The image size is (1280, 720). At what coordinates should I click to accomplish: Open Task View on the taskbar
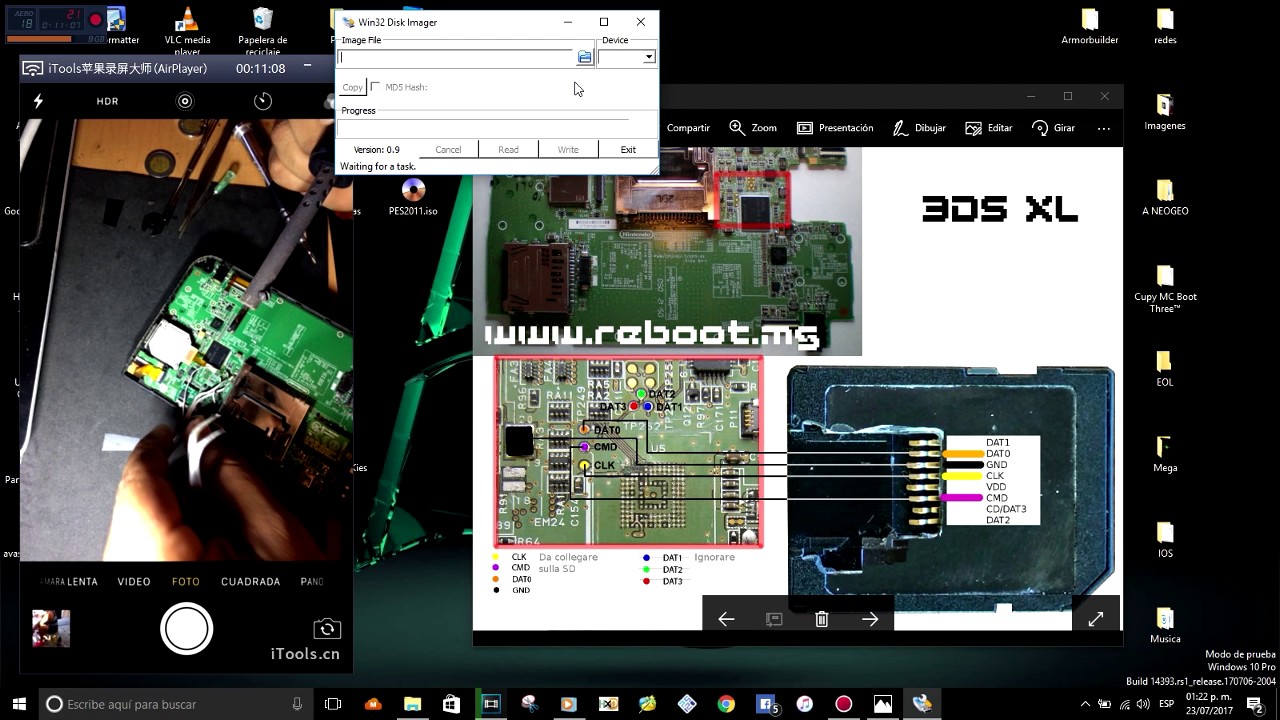pyautogui.click(x=333, y=704)
